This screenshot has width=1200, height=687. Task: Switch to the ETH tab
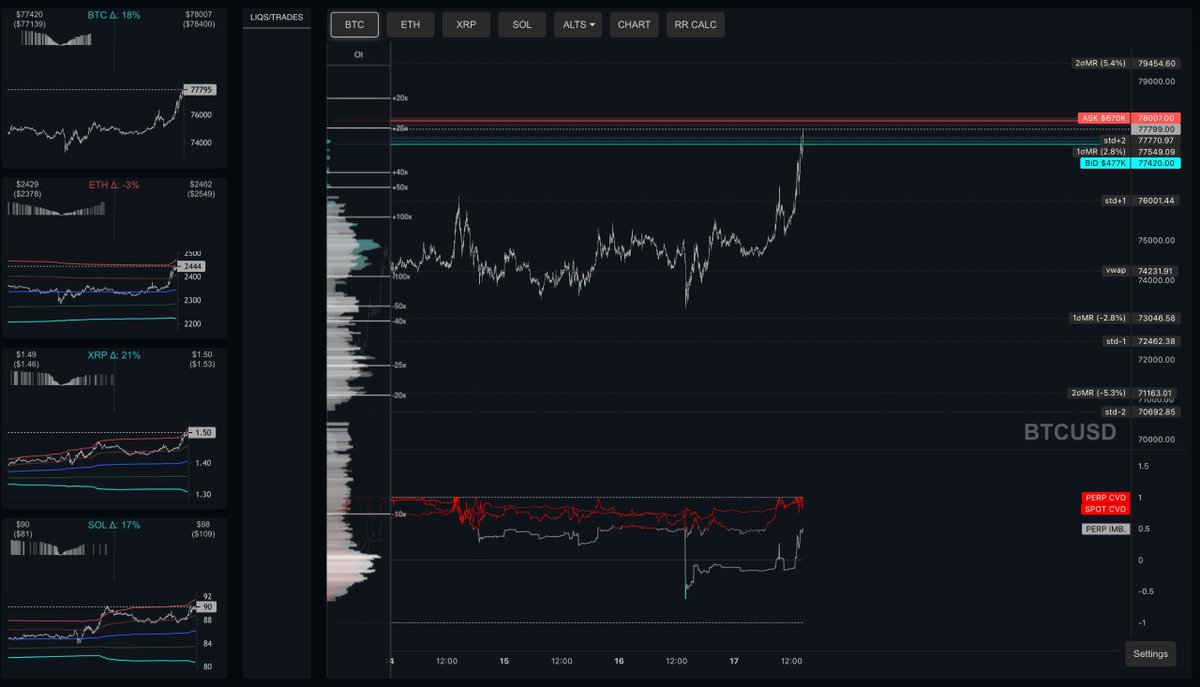point(410,25)
